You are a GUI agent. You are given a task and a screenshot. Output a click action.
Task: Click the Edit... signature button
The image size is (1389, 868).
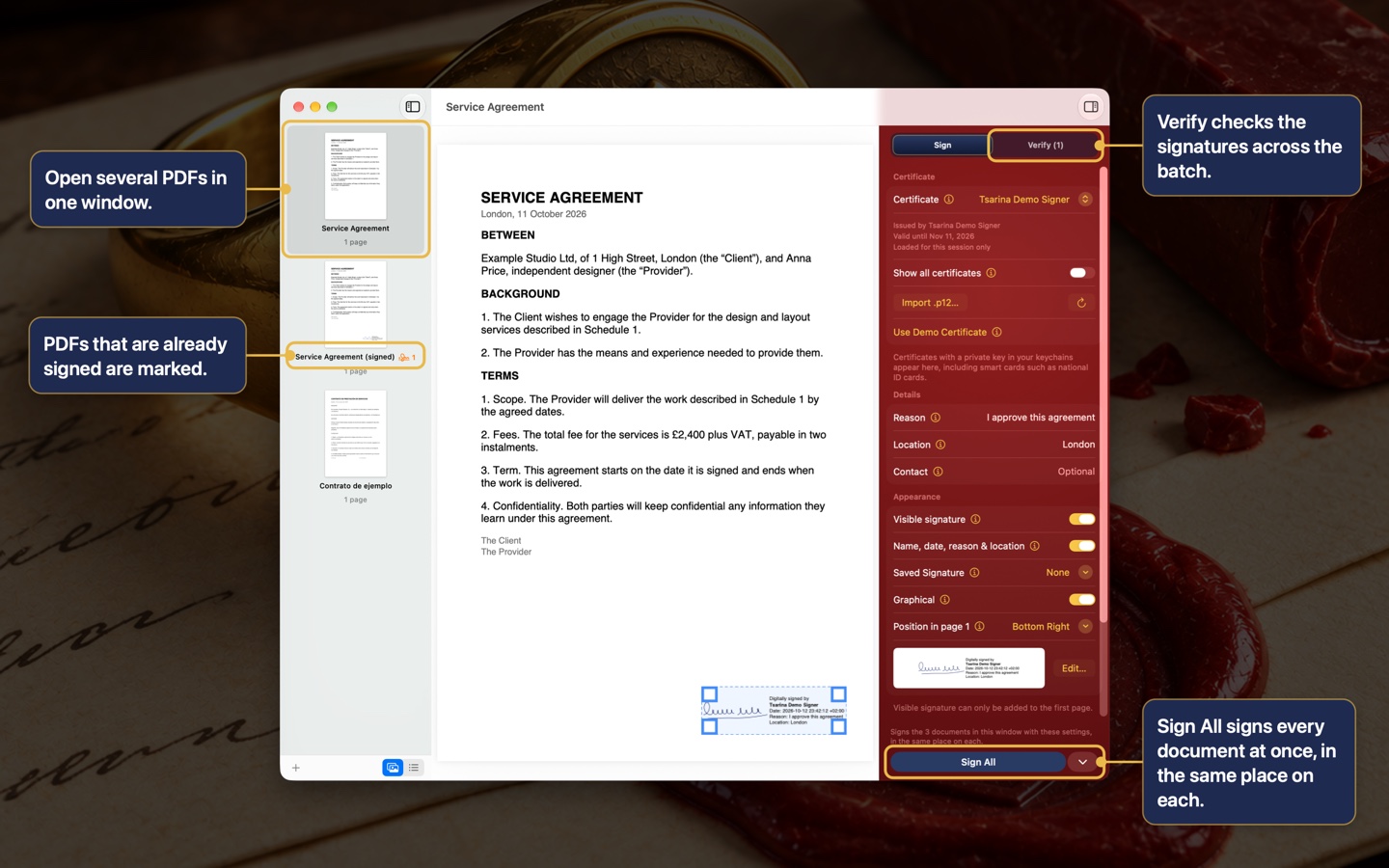[1074, 668]
